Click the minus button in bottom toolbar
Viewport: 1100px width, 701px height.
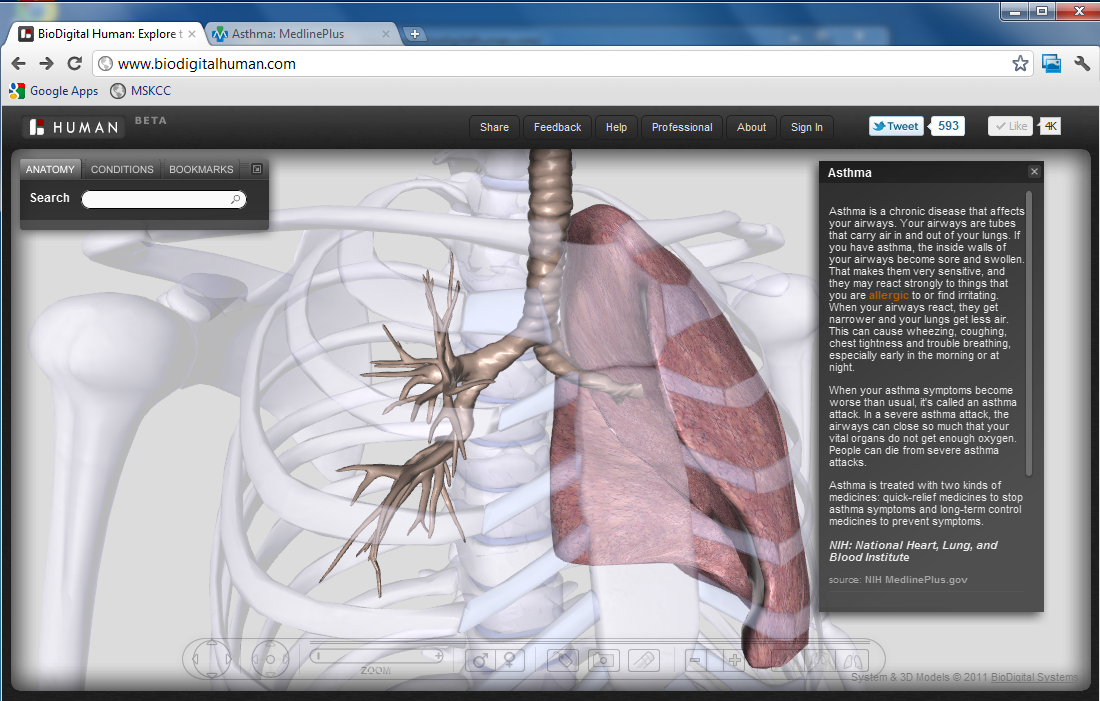[x=695, y=660]
